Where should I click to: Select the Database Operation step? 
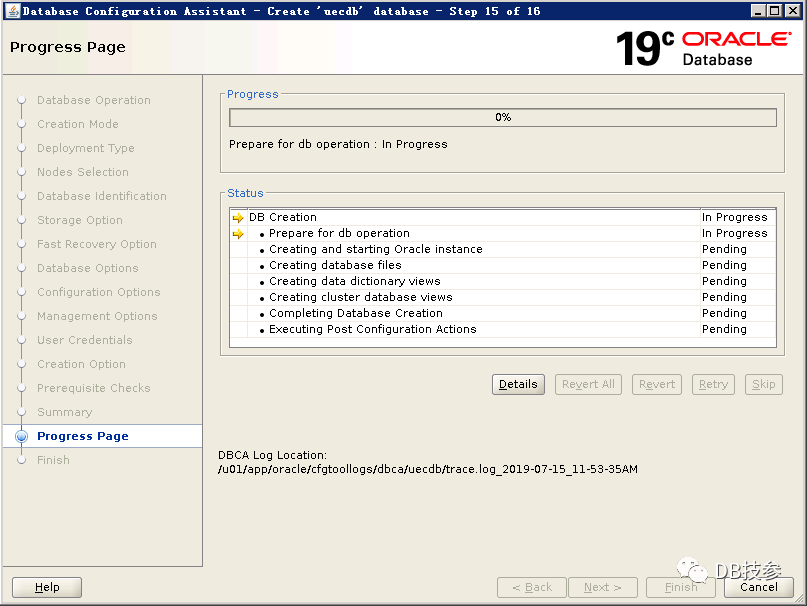click(x=93, y=100)
